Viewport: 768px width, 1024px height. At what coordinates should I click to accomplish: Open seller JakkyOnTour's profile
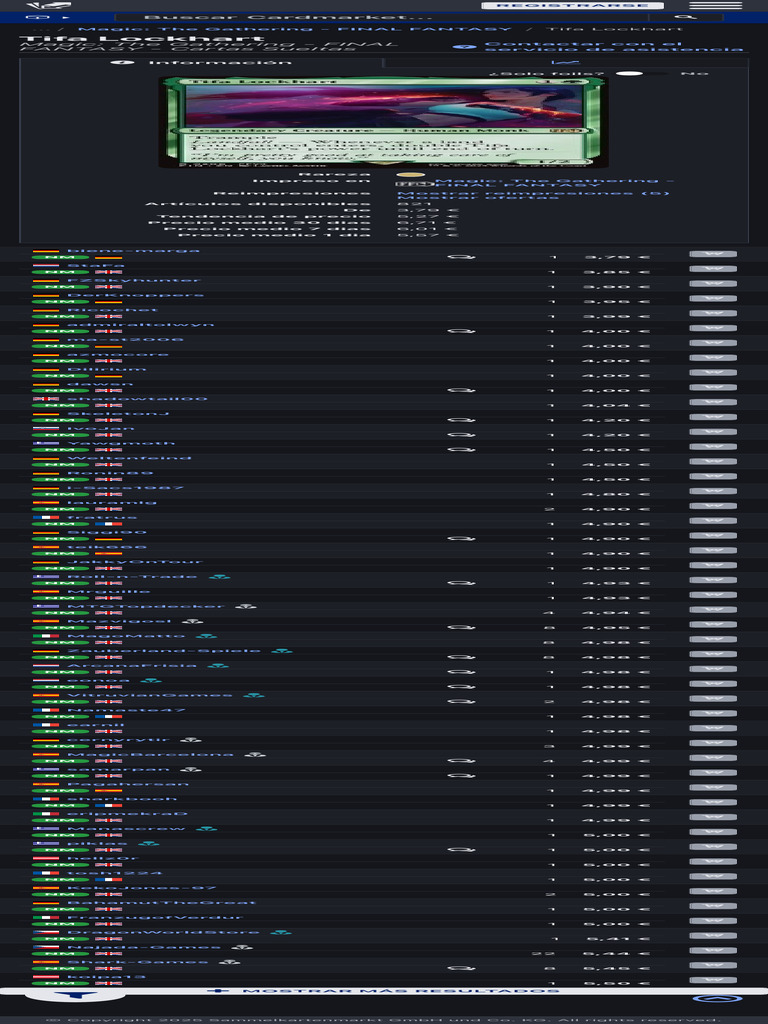(x=135, y=562)
